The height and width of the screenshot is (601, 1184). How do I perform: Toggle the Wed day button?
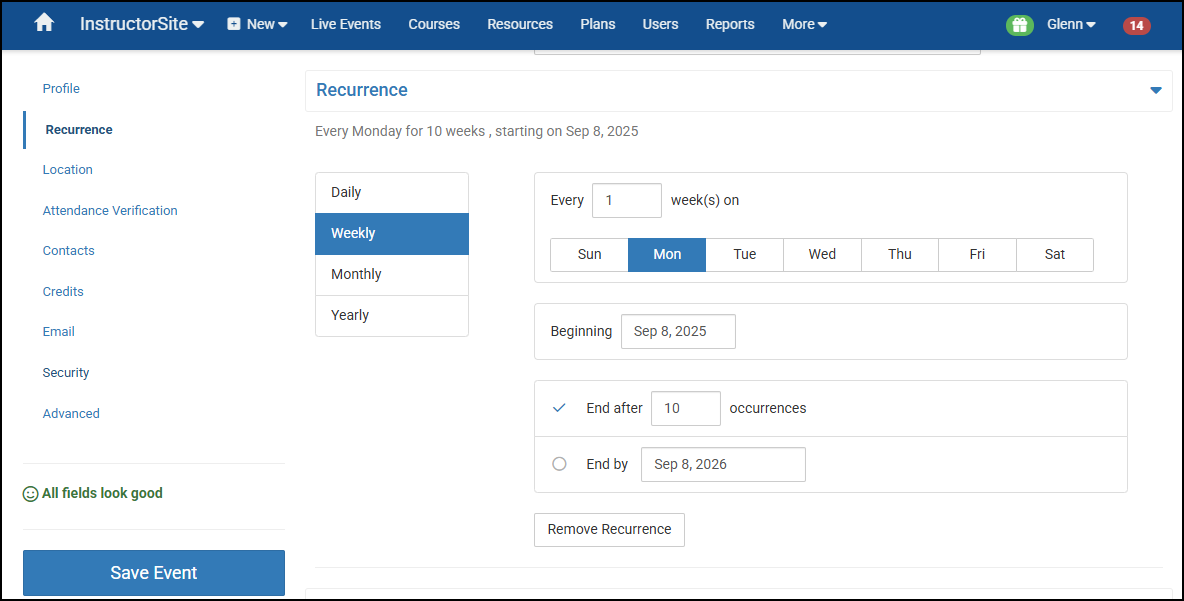pyautogui.click(x=822, y=255)
